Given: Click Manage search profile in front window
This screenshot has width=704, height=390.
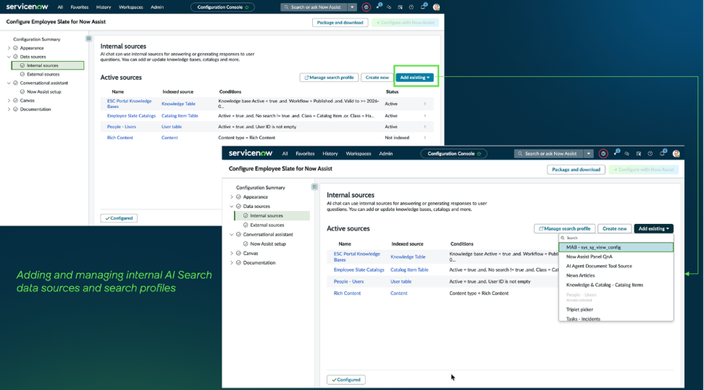Looking at the screenshot, I should coord(564,229).
